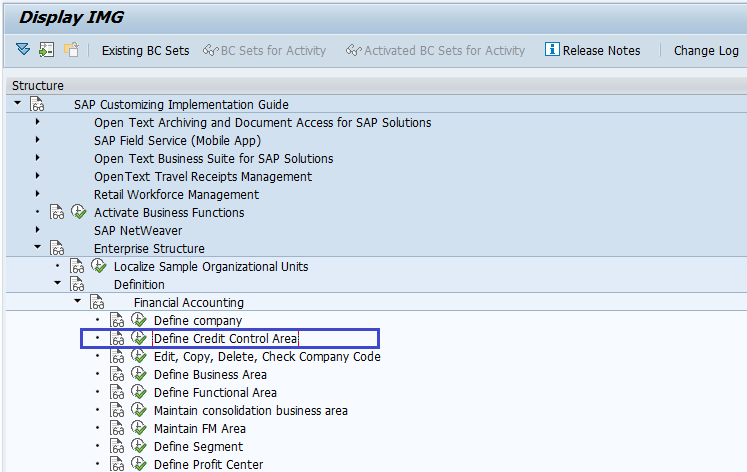Screen dimensions: 747x472
Task: Select Maintain consolidation business area entry
Action: 251,411
